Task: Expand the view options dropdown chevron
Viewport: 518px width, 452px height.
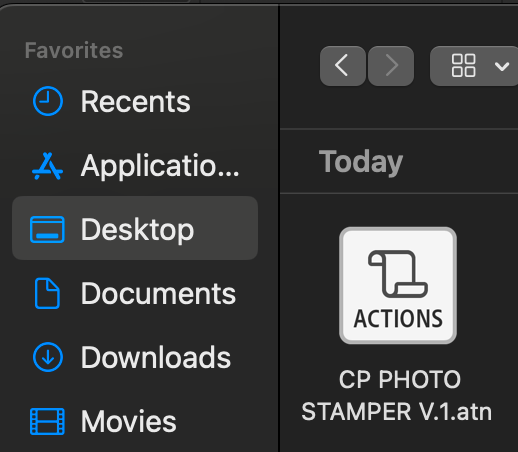Action: pos(502,66)
